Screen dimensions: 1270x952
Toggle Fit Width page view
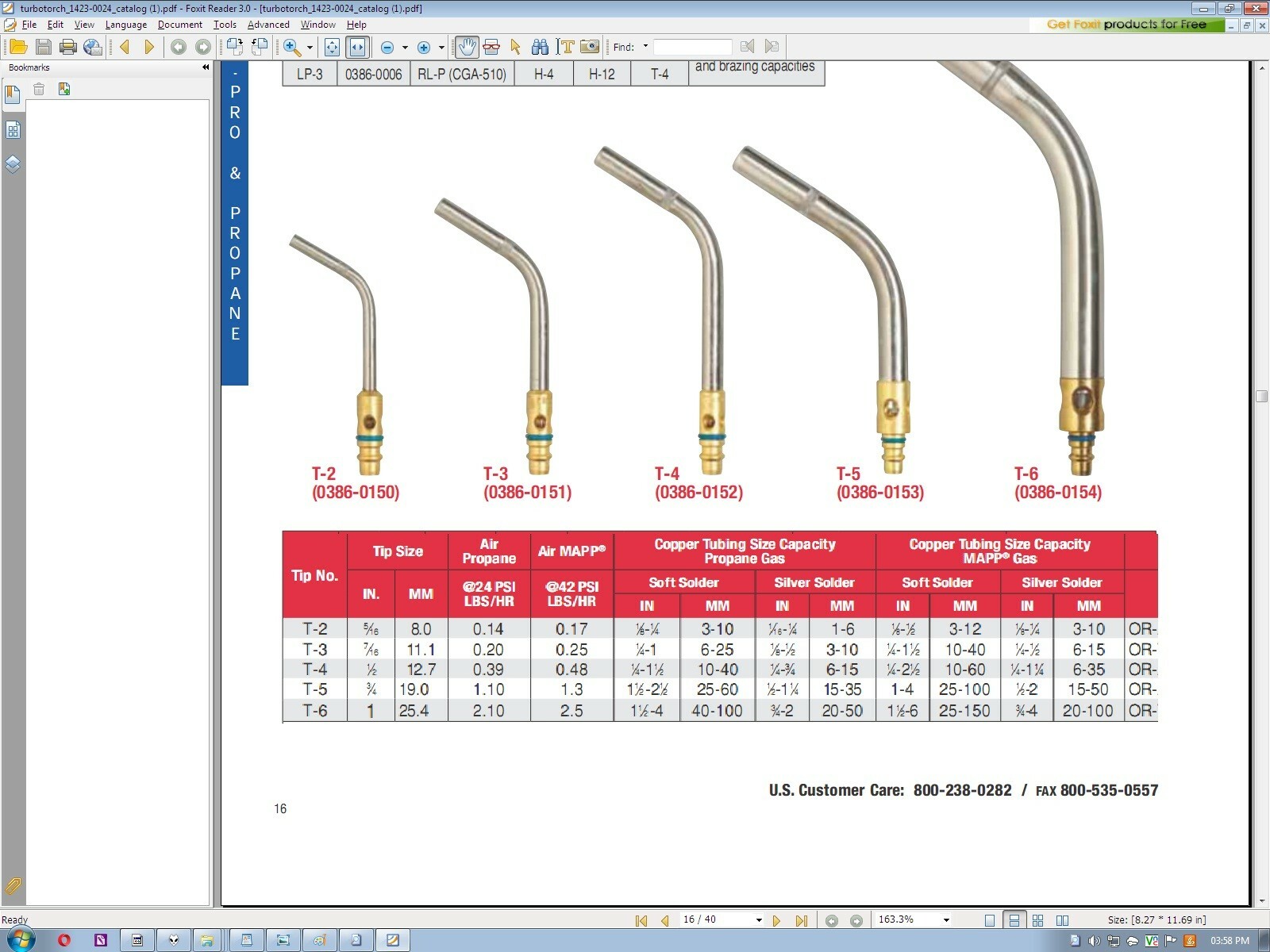coord(357,47)
